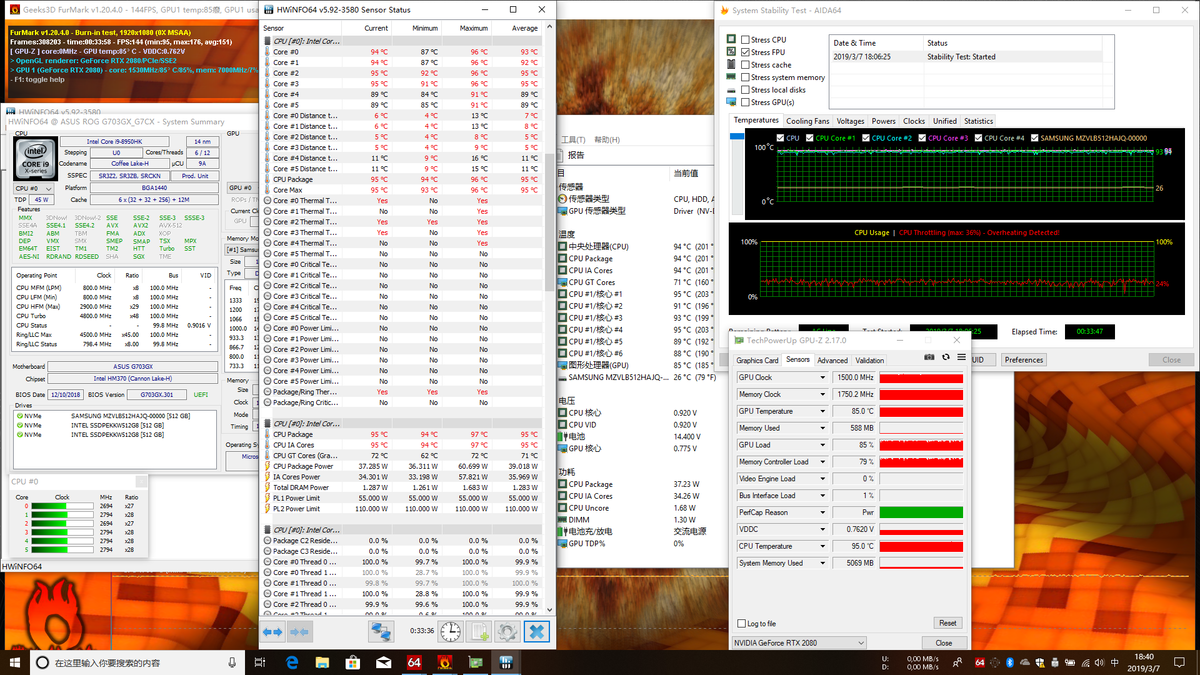Click the GPU-Z screenshot camera icon
Viewport: 1200px width, 675px height.
pos(929,357)
